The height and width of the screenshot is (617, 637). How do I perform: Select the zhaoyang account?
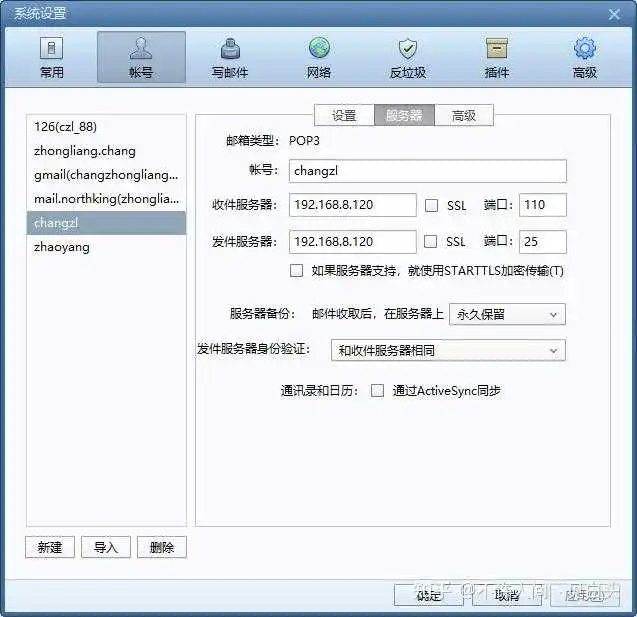(x=106, y=247)
